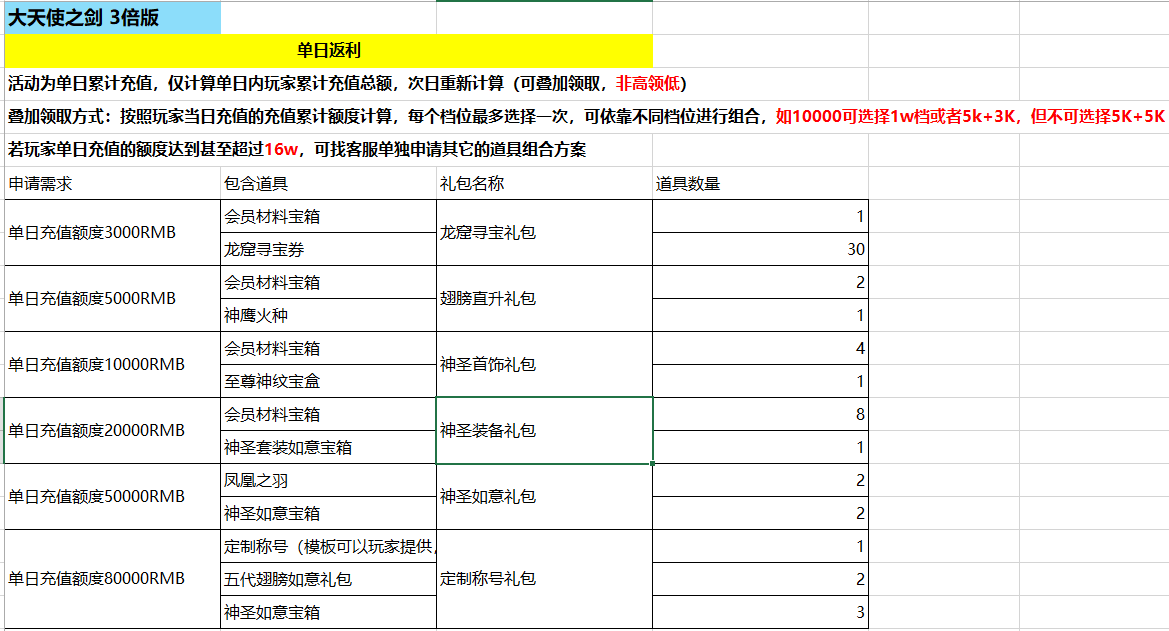
Task: Select 神圣如意宝箱 cell below 凤凰之羽
Action: coord(329,513)
